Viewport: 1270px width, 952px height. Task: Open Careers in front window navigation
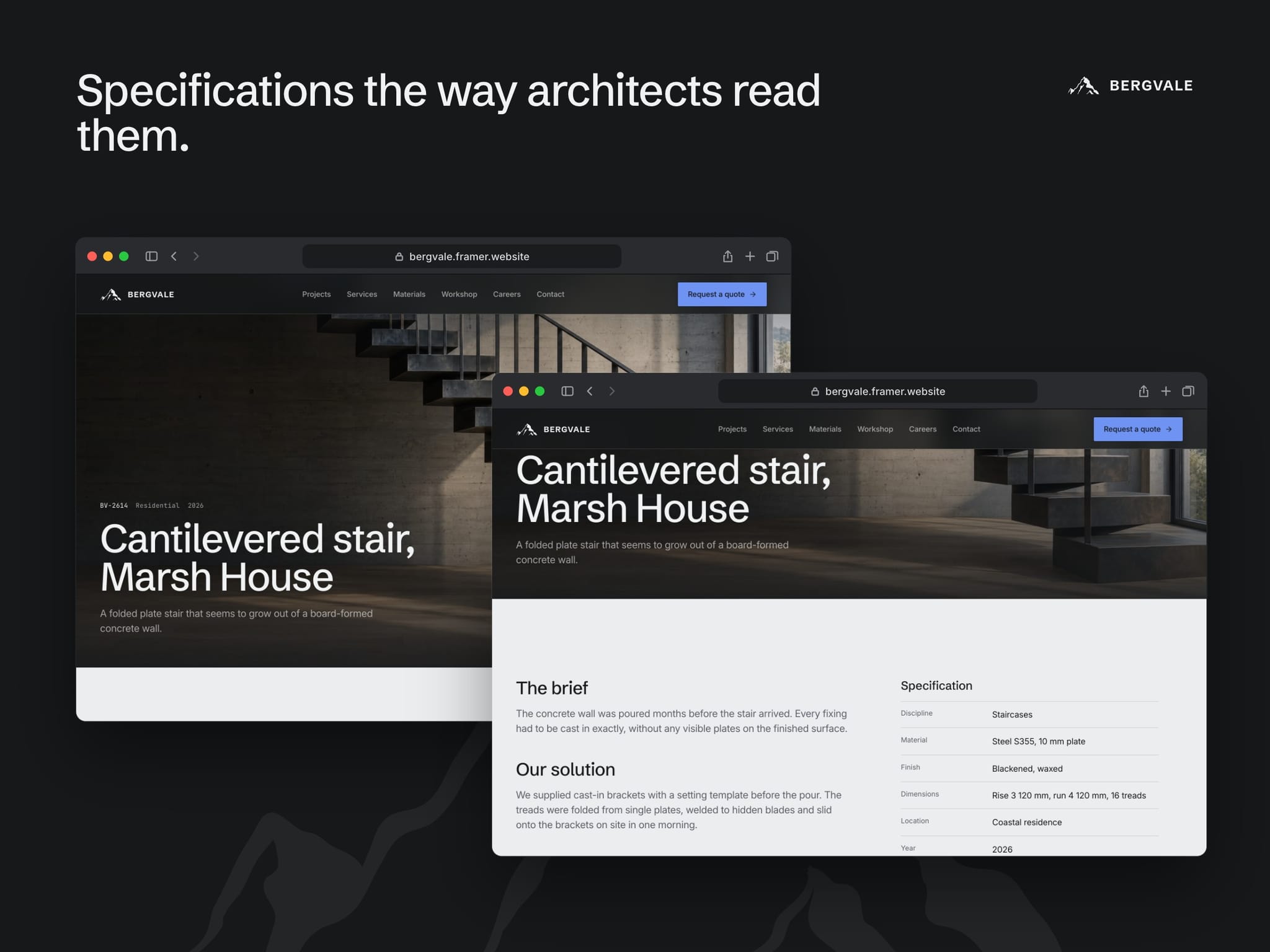tap(923, 429)
